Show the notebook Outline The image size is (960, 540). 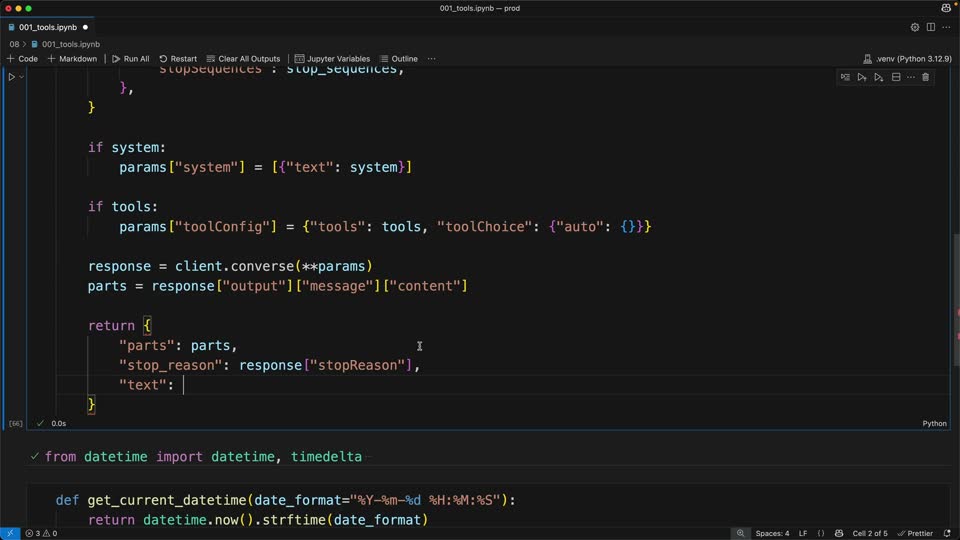pyautogui.click(x=399, y=59)
